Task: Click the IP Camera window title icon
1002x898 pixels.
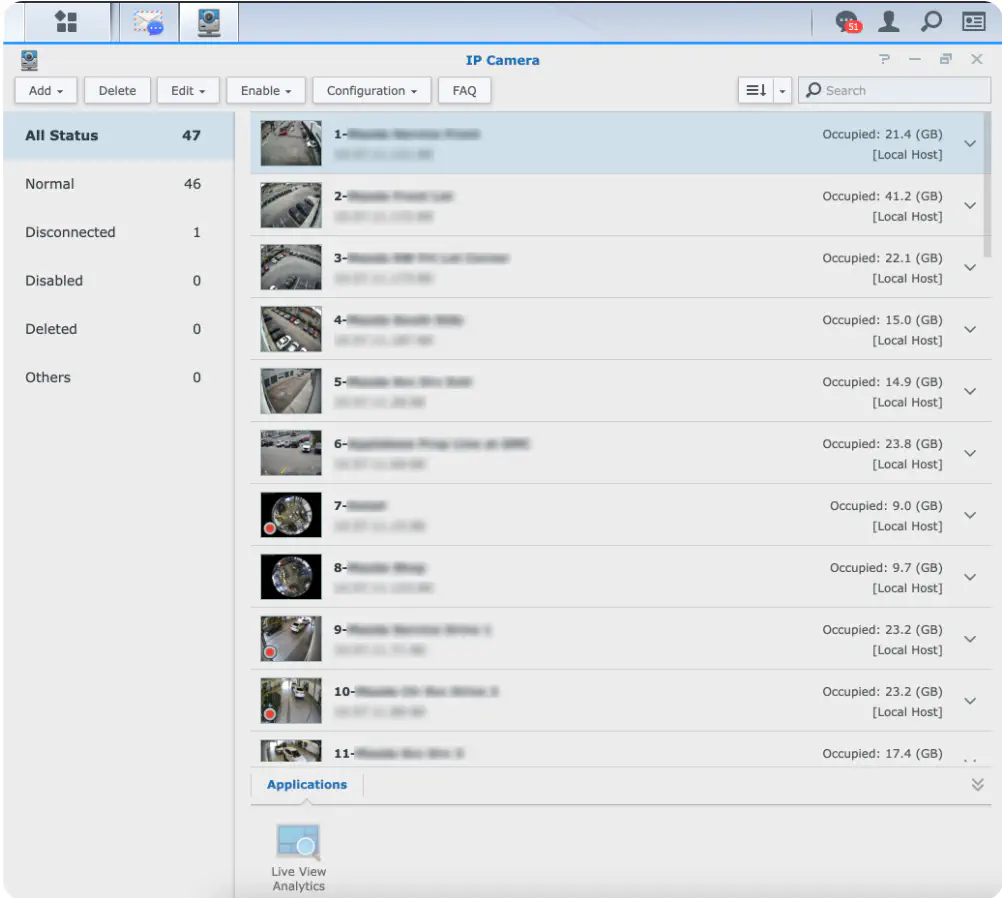Action: (x=29, y=60)
